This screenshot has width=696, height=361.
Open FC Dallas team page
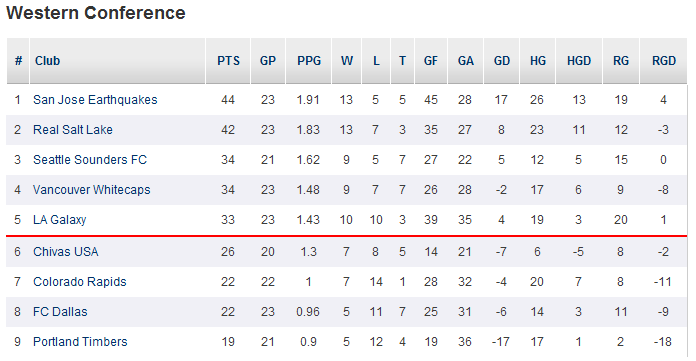click(60, 312)
